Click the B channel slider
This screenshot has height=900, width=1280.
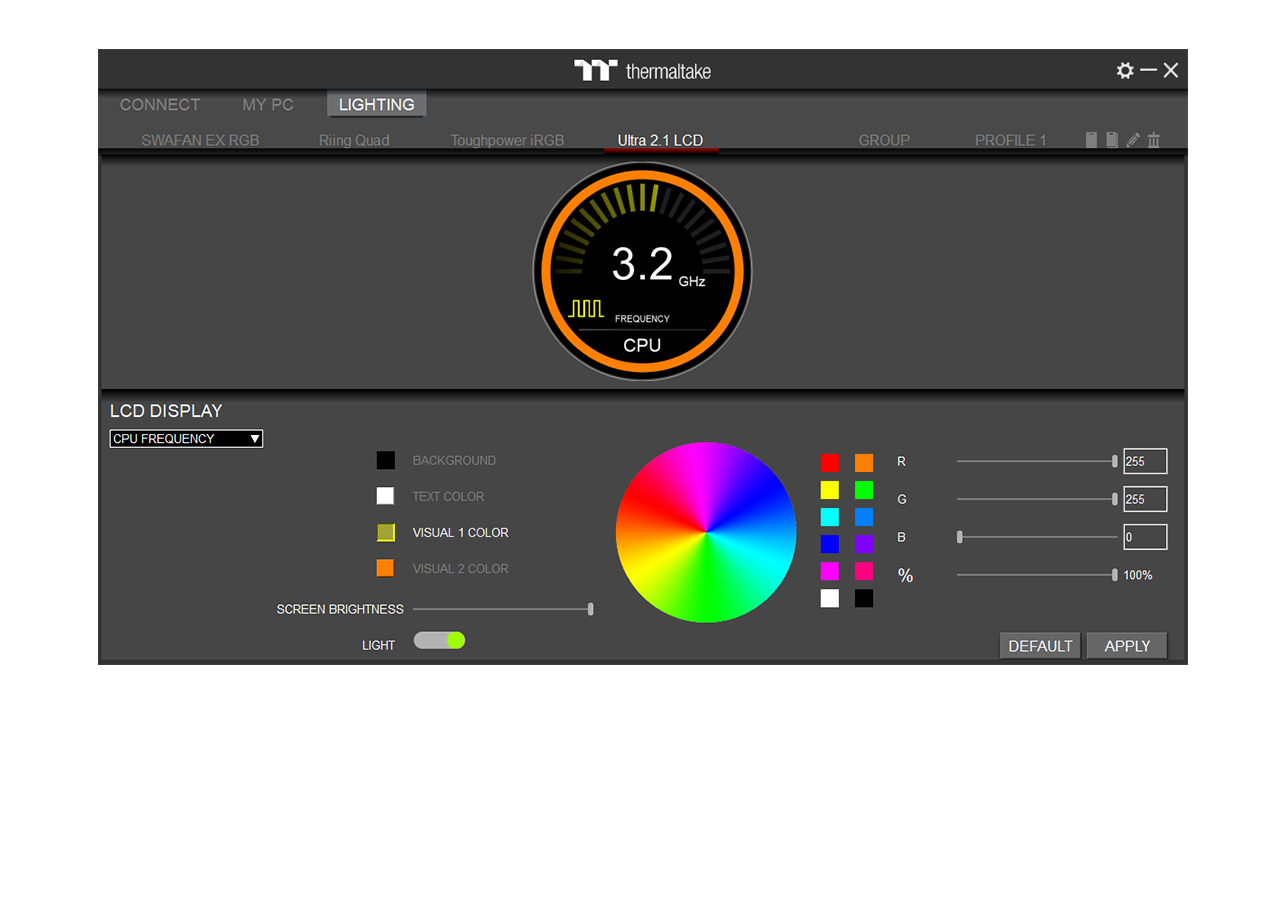(1037, 537)
